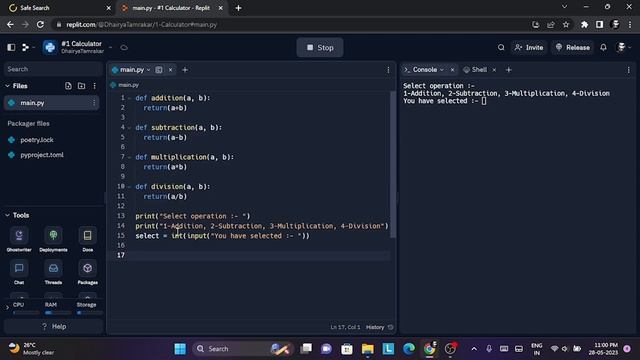Open the #1 Calculator title dropdown
Screen dimensions: 640x360
pyautogui.click(x=110, y=48)
